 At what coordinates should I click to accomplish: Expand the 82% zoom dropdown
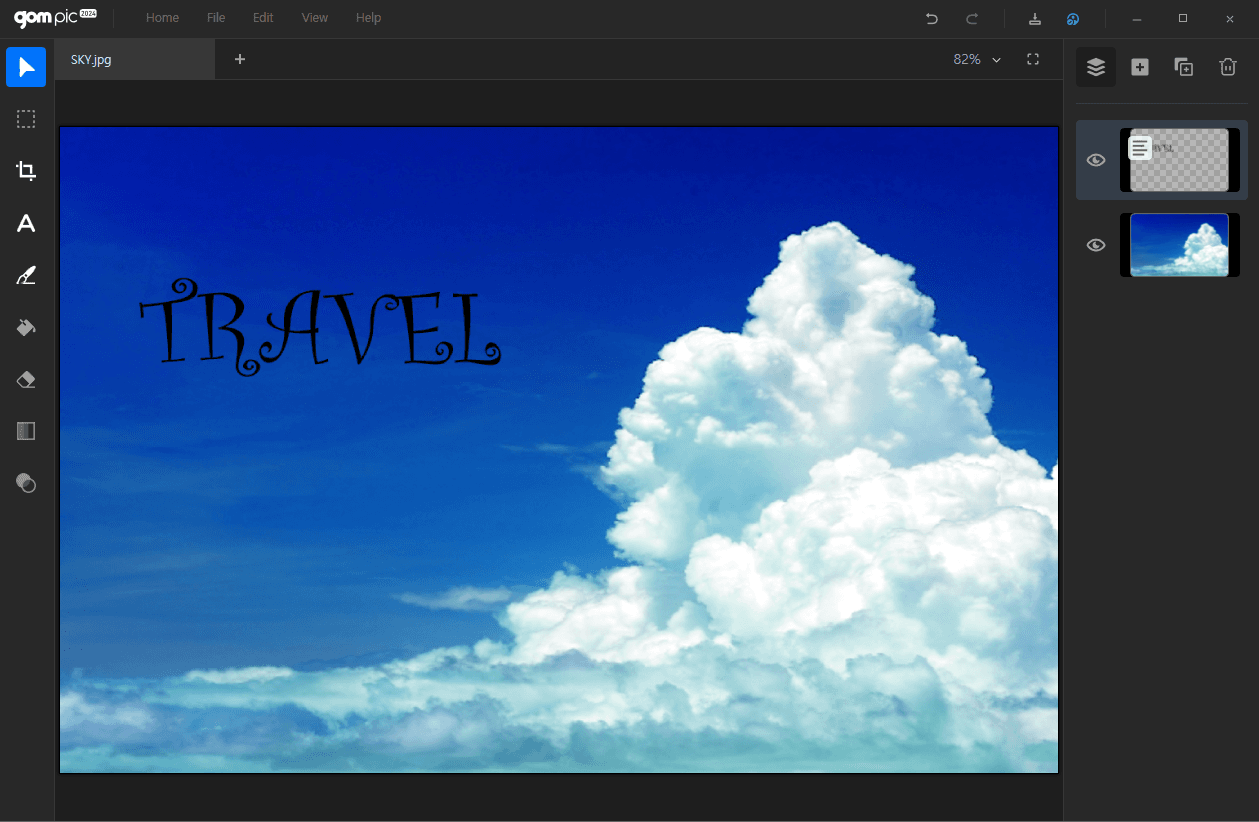[x=977, y=60]
